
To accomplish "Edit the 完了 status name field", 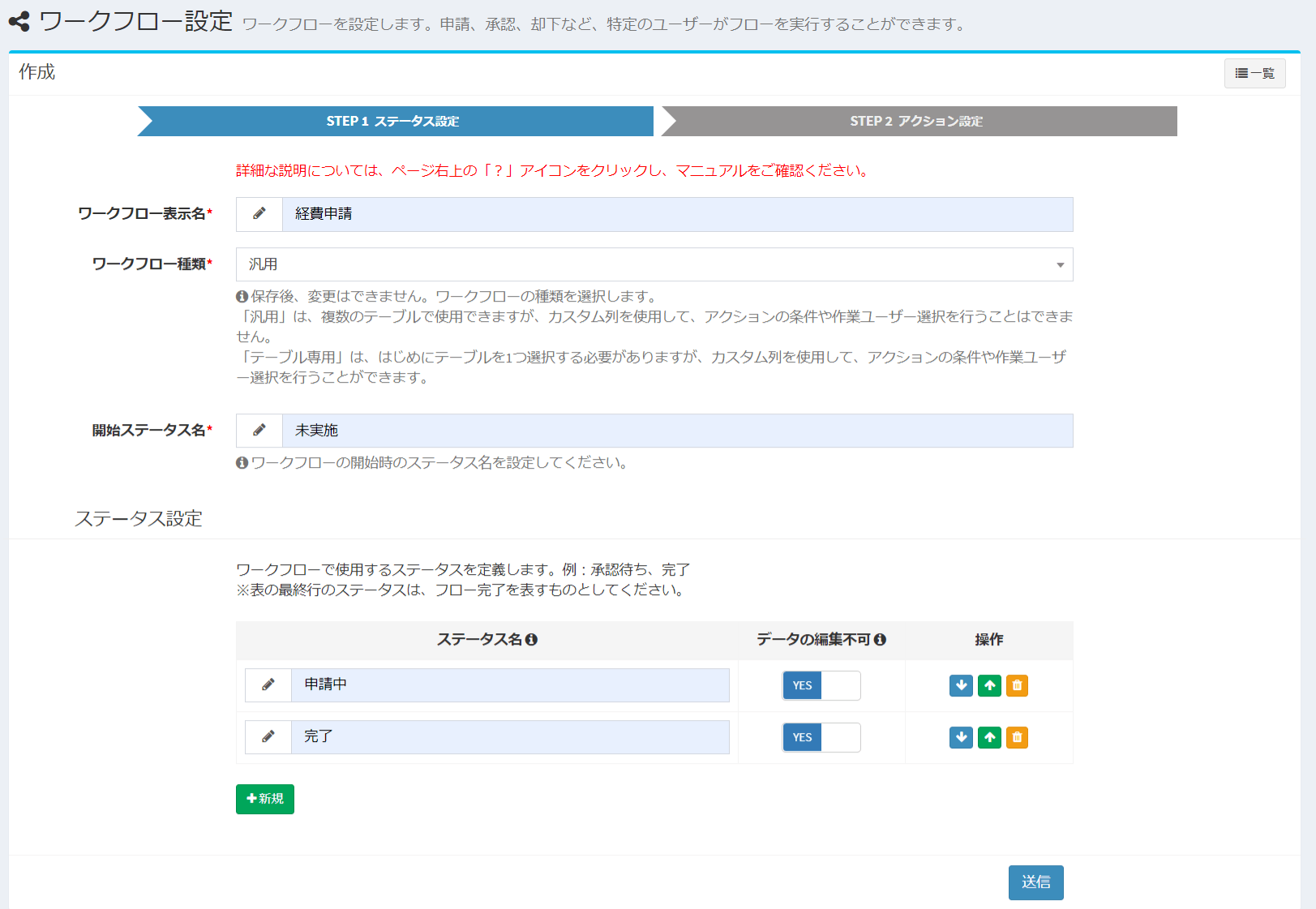I will coord(509,737).
